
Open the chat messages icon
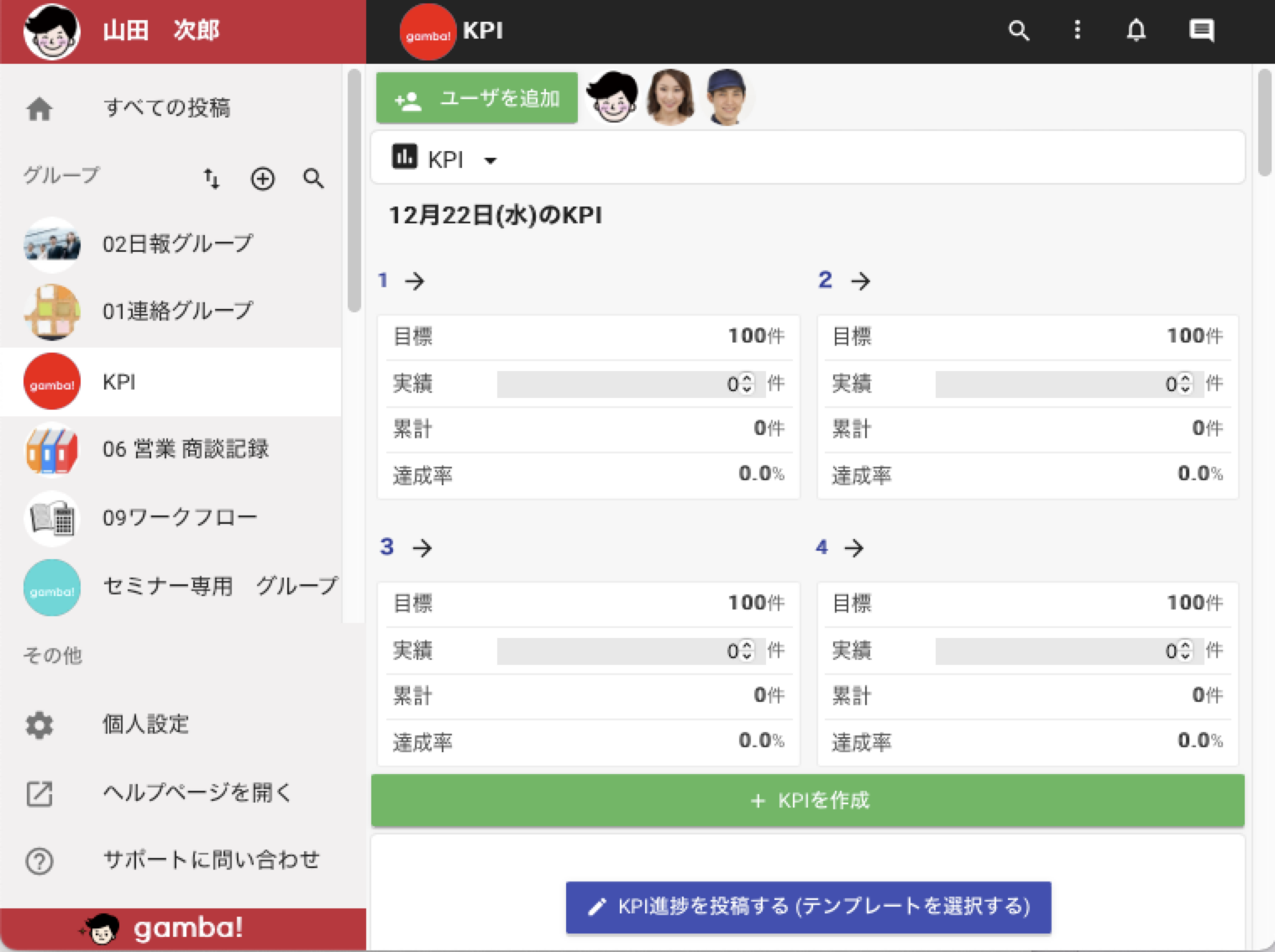[1202, 31]
